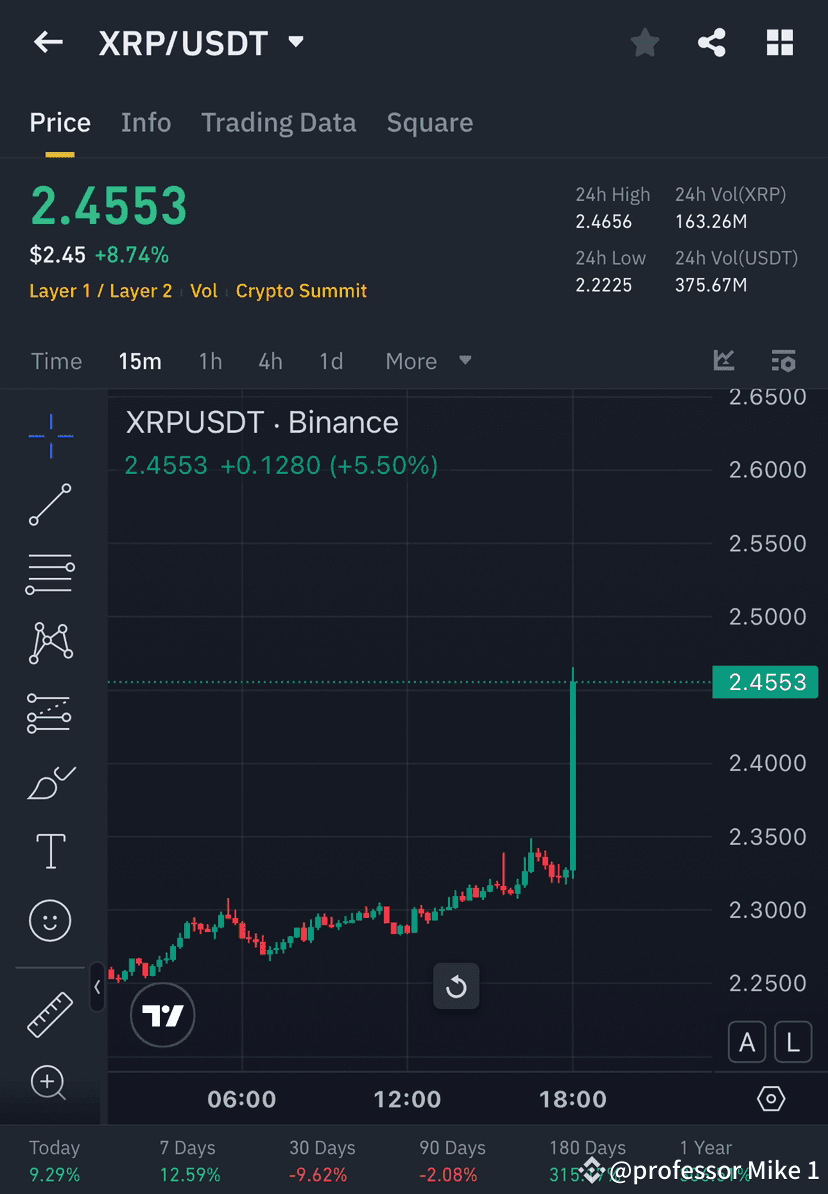
Task: Select the brush drawing tool
Action: tap(50, 783)
